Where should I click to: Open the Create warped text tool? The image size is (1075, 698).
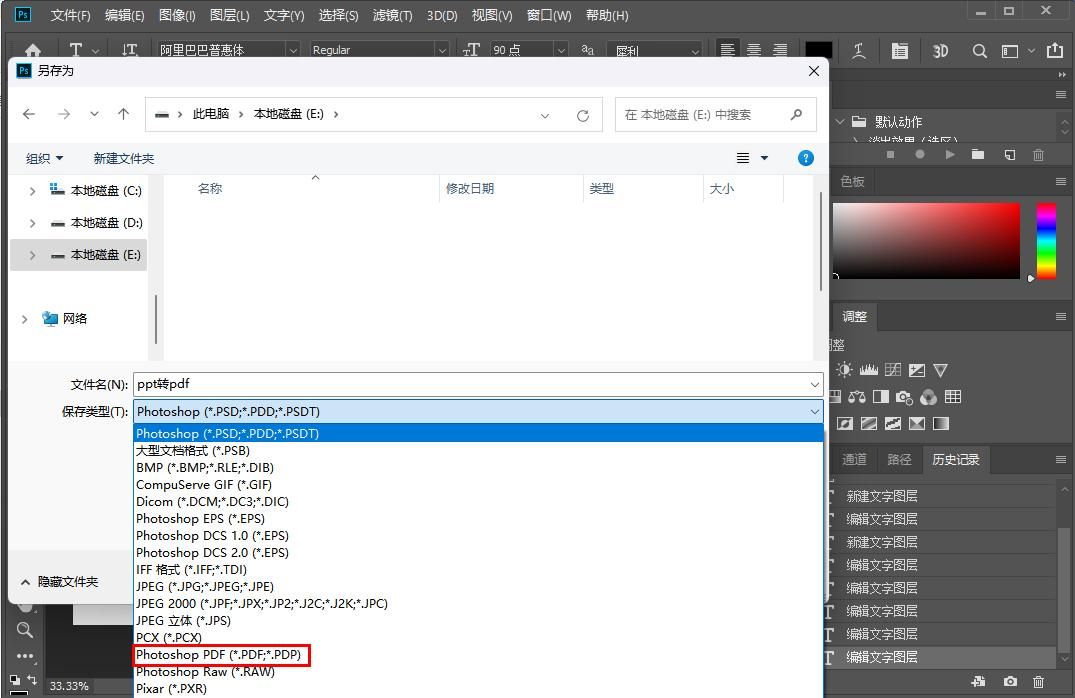858,50
